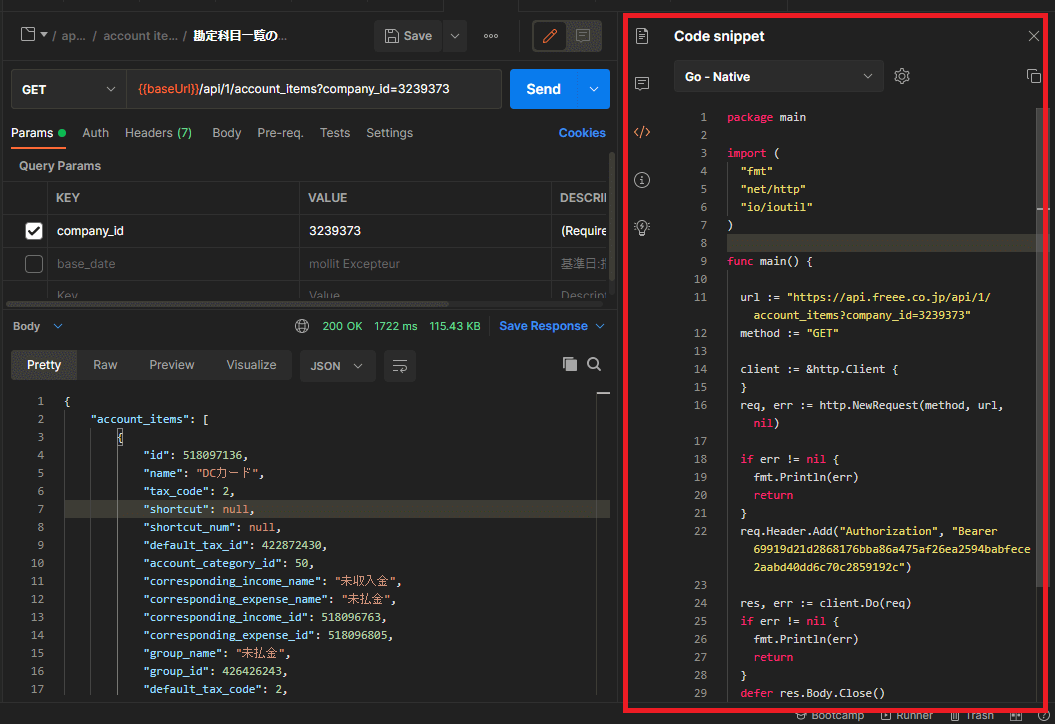Image resolution: width=1055 pixels, height=724 pixels.
Task: Open the Go - Native language dropdown
Action: coord(778,76)
